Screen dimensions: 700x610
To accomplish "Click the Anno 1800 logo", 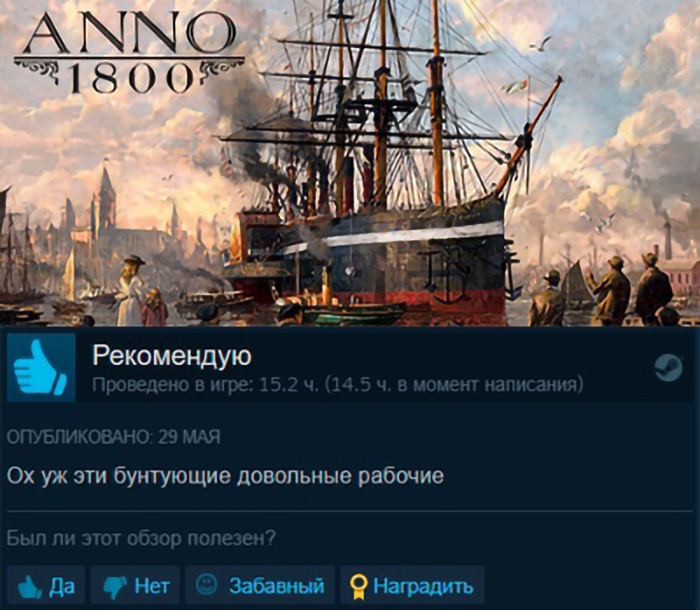I will coord(129,51).
